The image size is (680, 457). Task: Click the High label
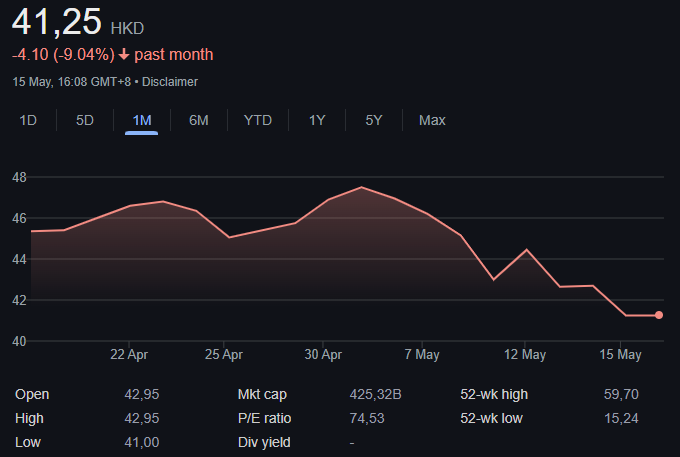click(29, 418)
